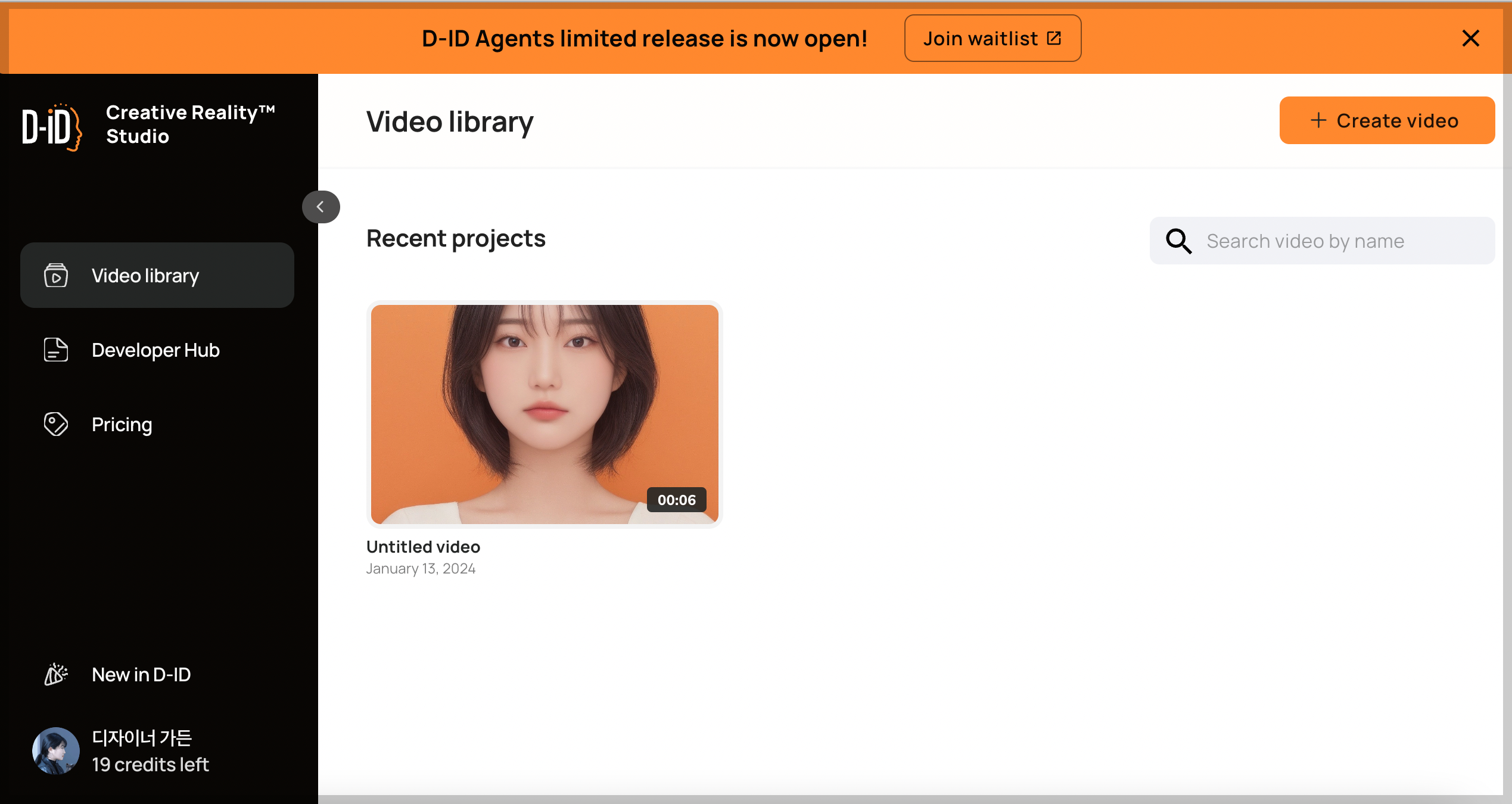Viewport: 1512px width, 804px height.
Task: Click the 19 credits left text
Action: point(150,765)
